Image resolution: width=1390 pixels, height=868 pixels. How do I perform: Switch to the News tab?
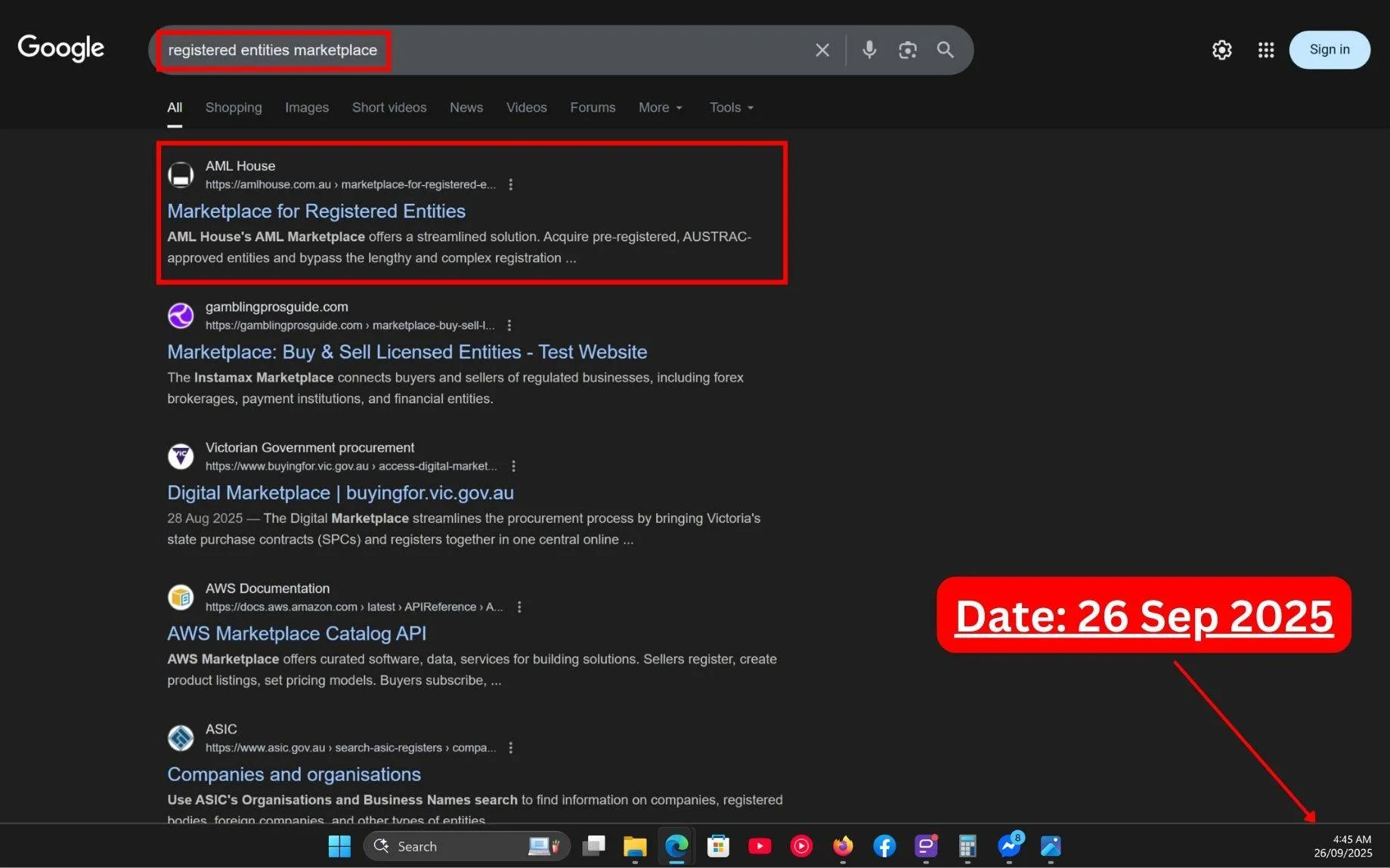click(x=466, y=107)
